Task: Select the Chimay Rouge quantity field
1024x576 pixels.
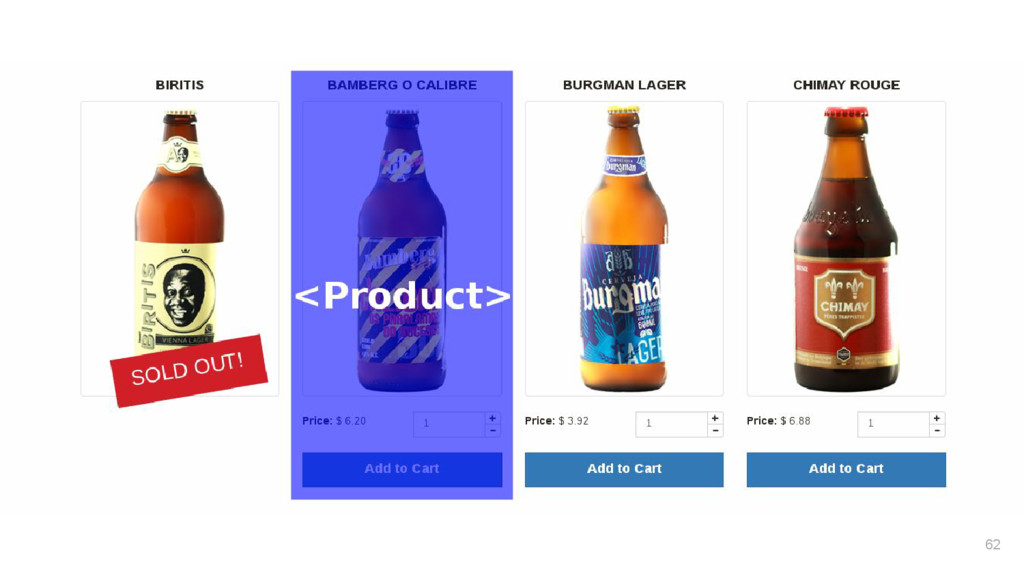Action: click(893, 424)
